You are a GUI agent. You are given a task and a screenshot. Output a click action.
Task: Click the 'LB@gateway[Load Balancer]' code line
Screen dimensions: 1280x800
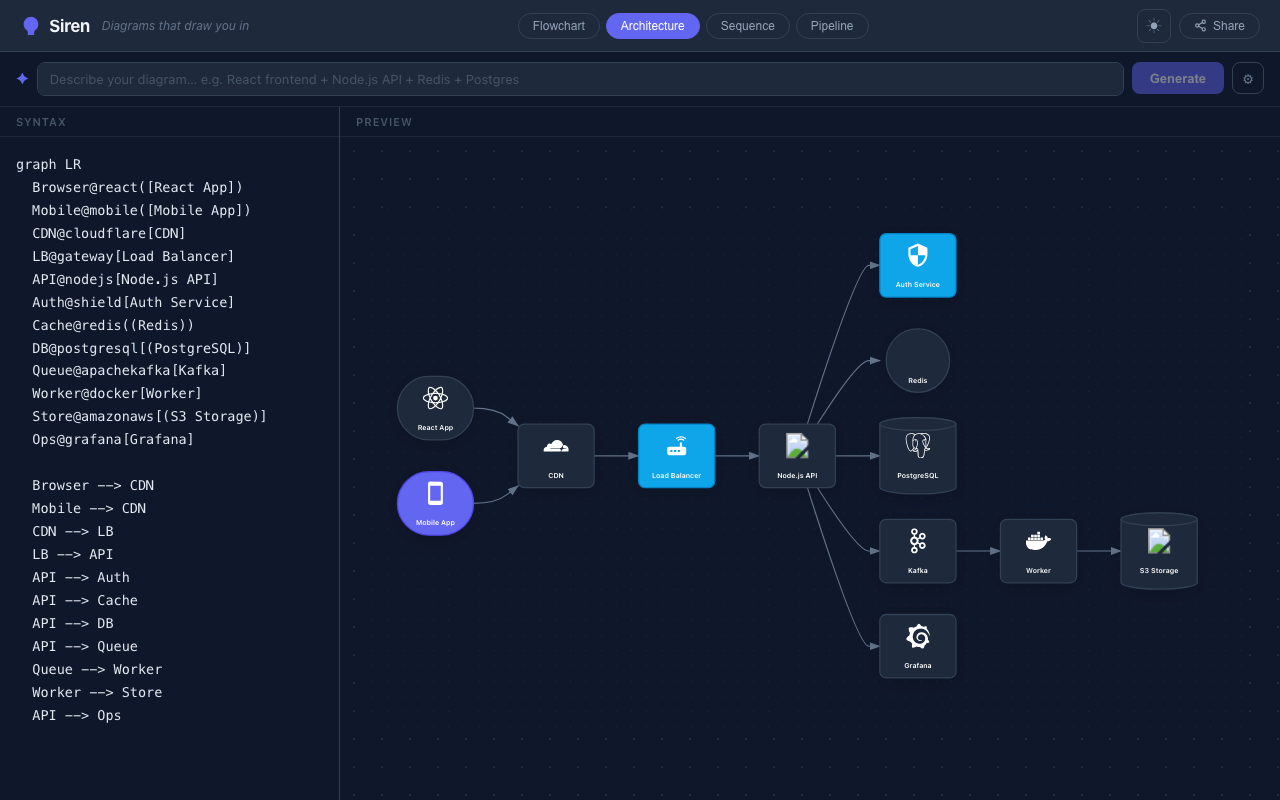[133, 256]
